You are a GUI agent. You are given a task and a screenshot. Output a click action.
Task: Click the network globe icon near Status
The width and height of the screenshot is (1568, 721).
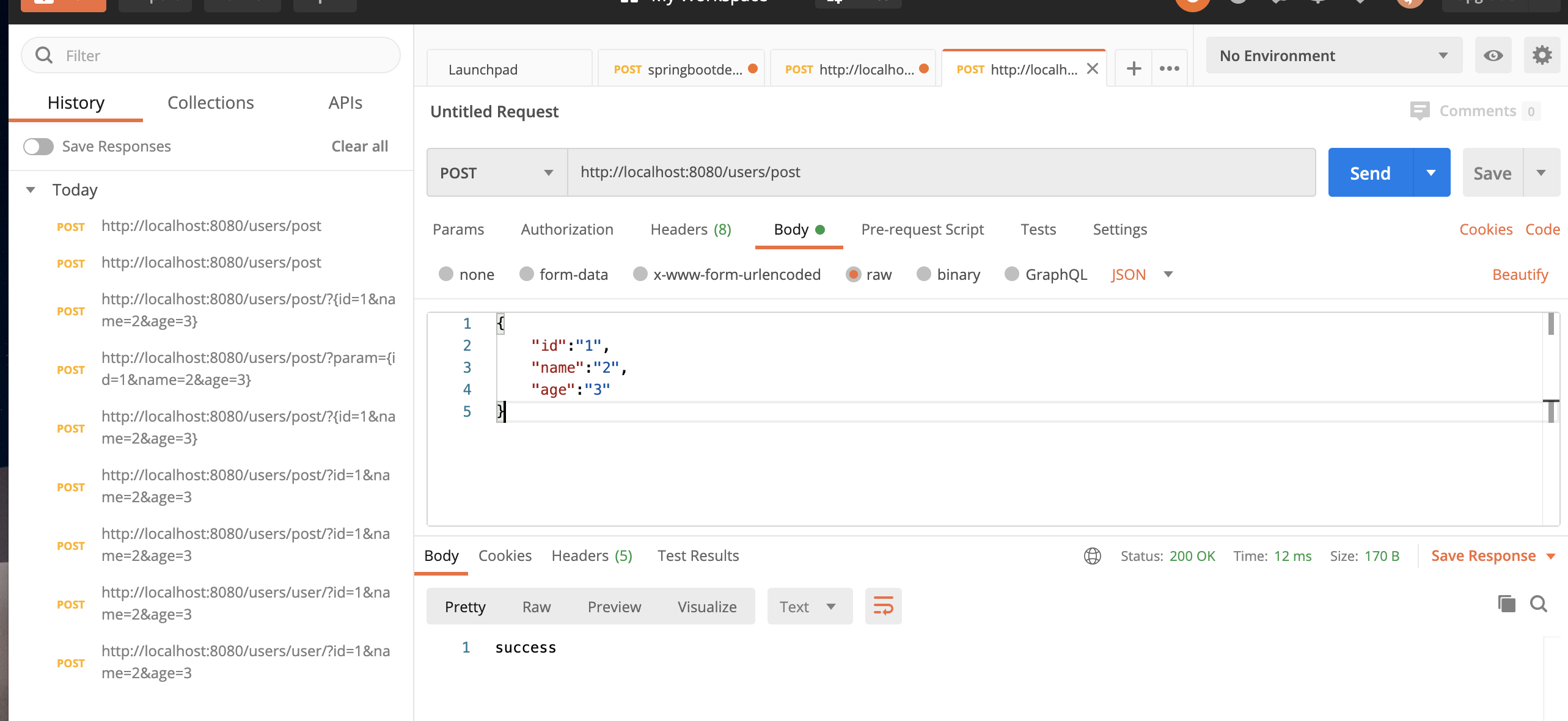click(x=1092, y=556)
